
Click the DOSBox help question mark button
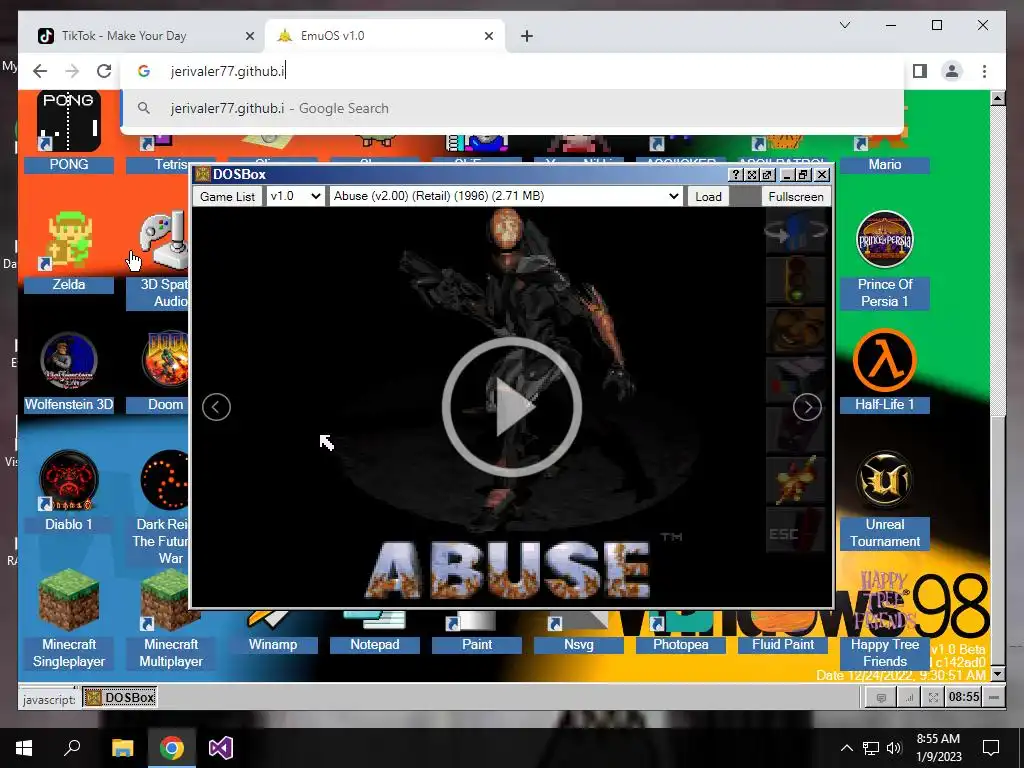(x=736, y=174)
